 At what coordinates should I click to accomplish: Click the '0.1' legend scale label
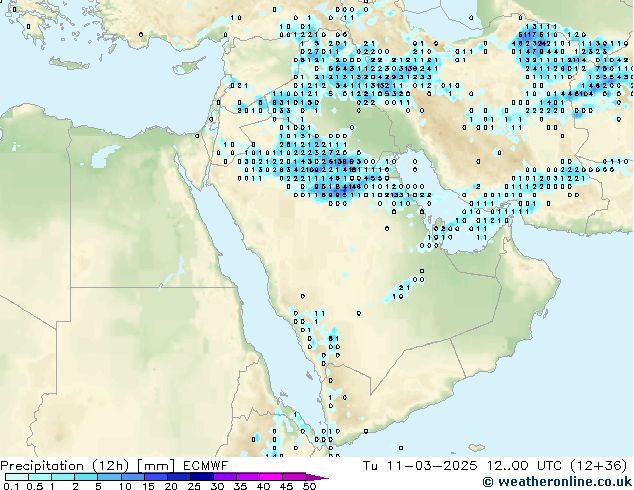tap(11, 486)
